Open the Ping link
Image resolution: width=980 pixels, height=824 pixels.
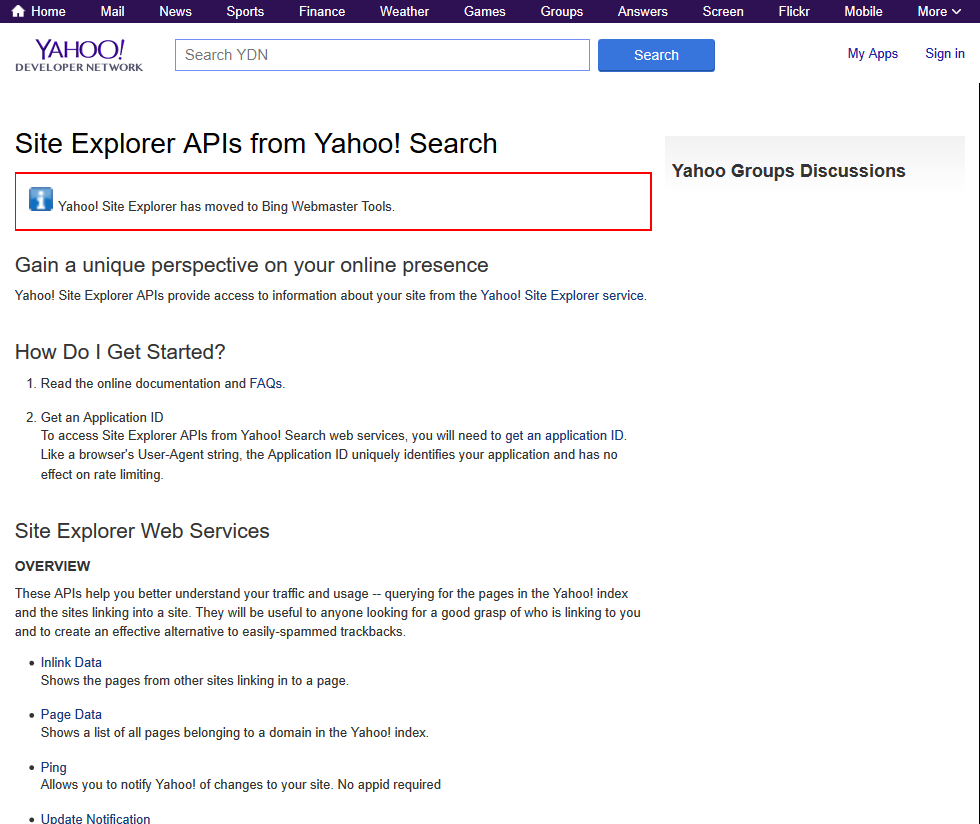coord(54,767)
